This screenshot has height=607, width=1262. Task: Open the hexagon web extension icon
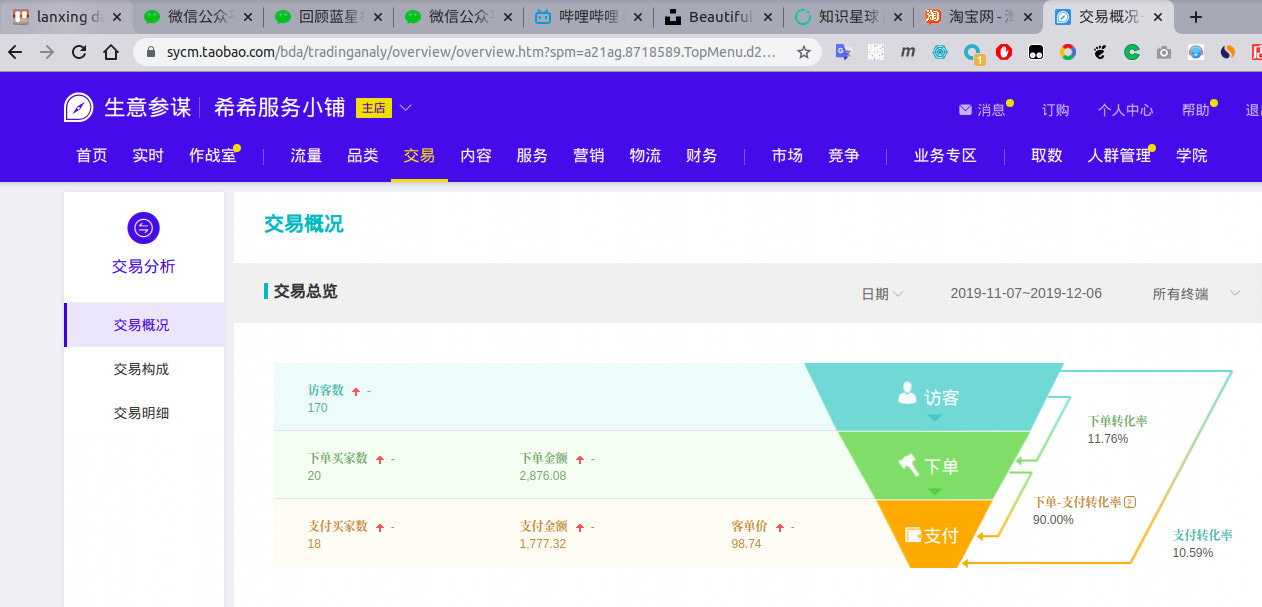[x=940, y=52]
